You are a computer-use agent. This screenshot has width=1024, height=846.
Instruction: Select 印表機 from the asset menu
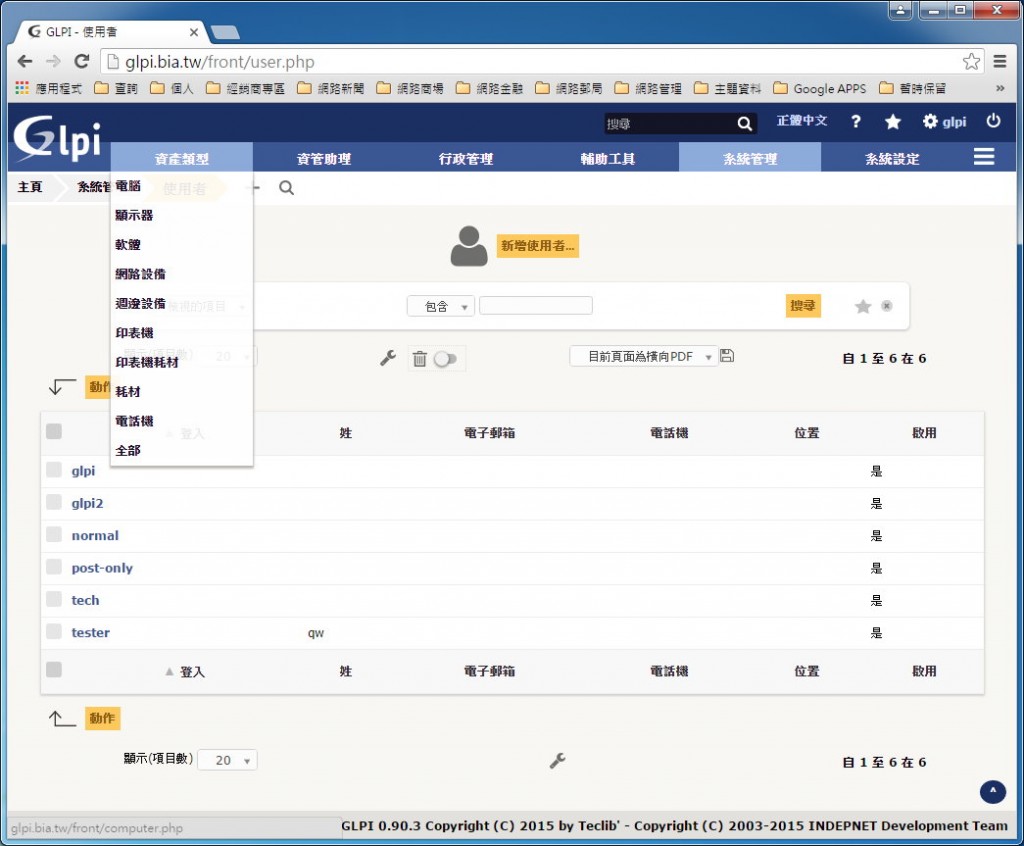135,333
